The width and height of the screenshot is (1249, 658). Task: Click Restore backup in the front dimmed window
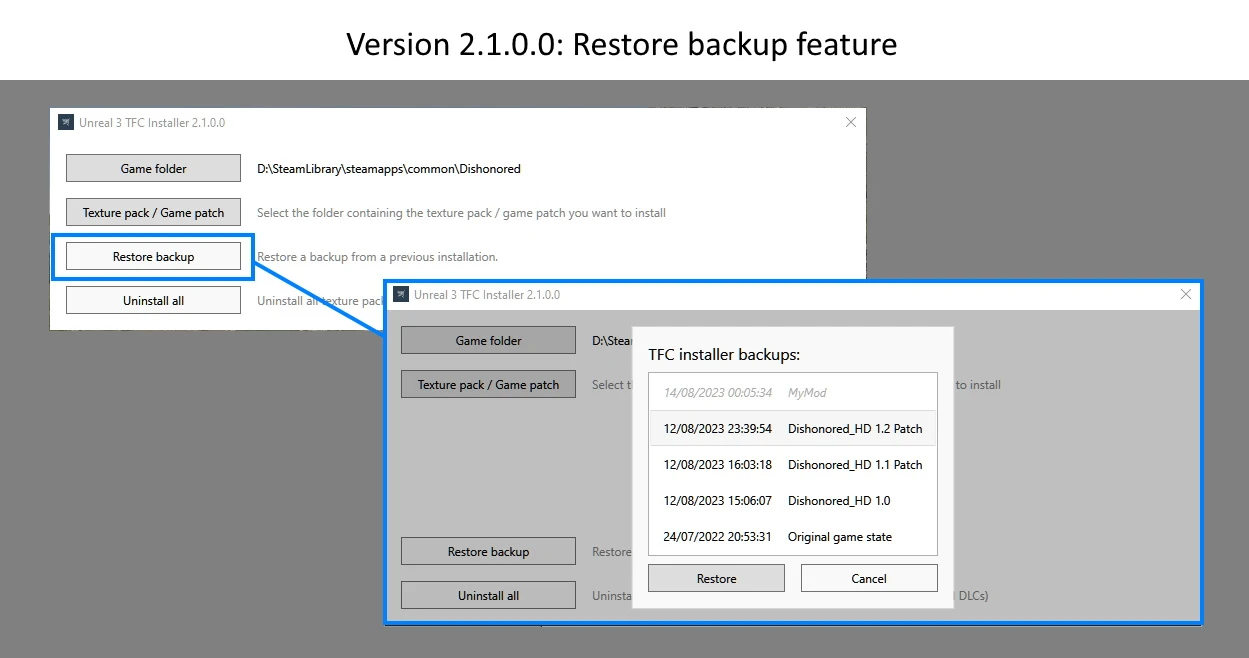[488, 551]
